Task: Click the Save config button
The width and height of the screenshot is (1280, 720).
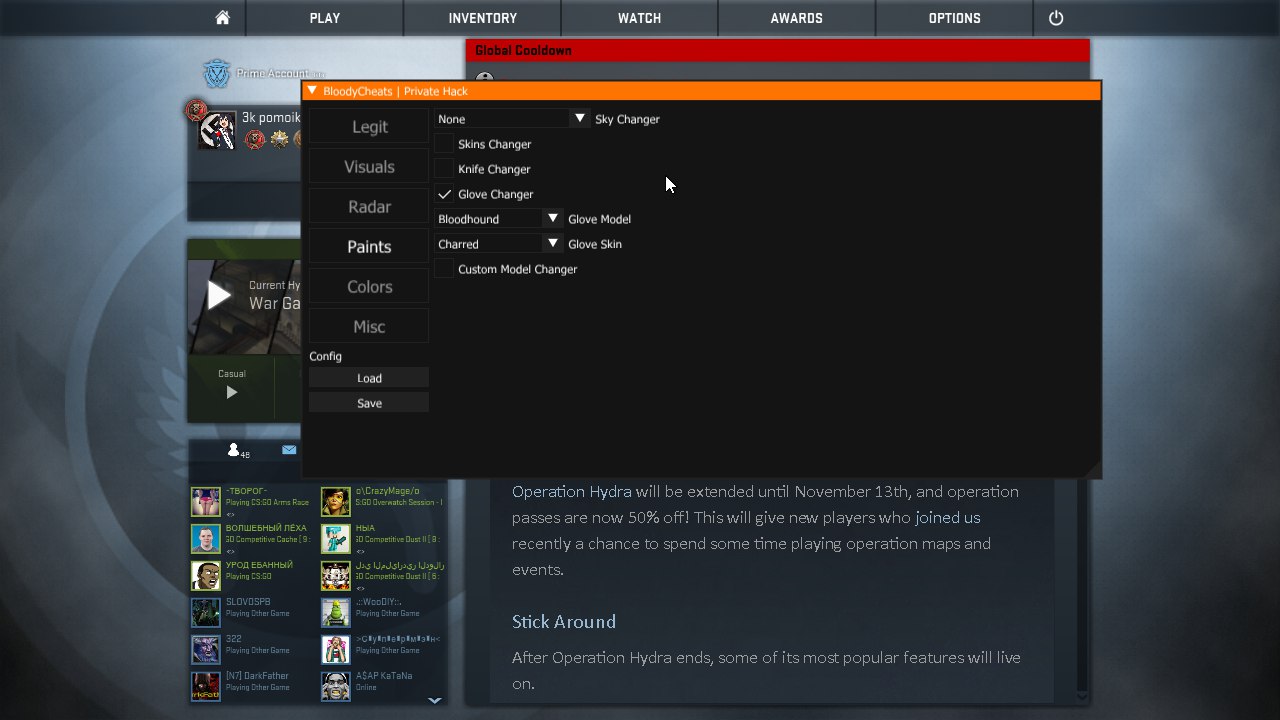Action: [x=369, y=403]
